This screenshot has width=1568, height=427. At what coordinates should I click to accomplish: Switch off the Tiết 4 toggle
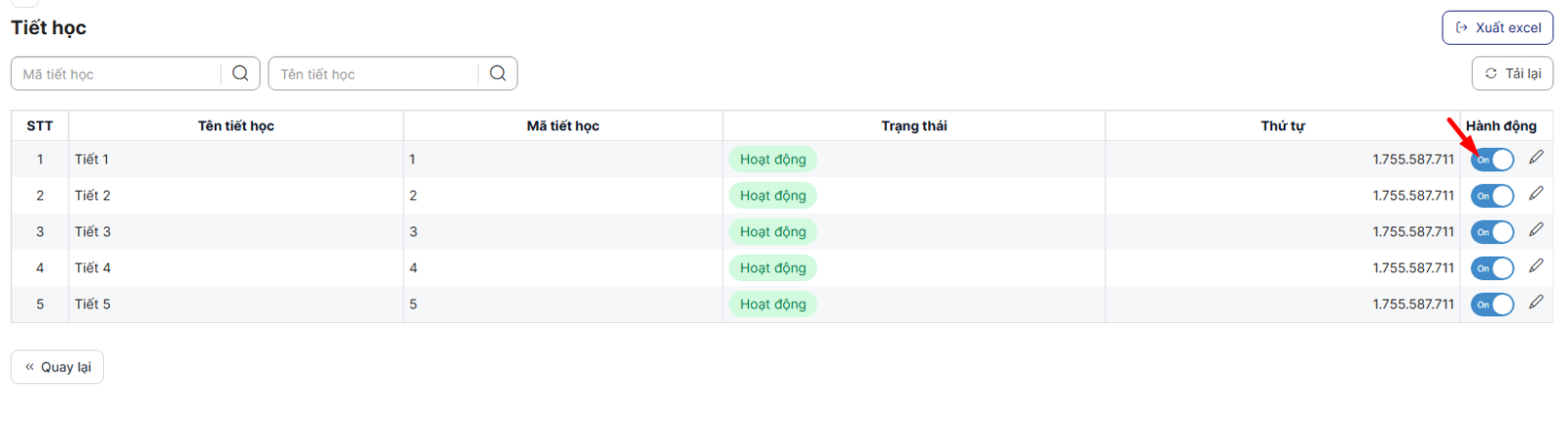point(1492,268)
